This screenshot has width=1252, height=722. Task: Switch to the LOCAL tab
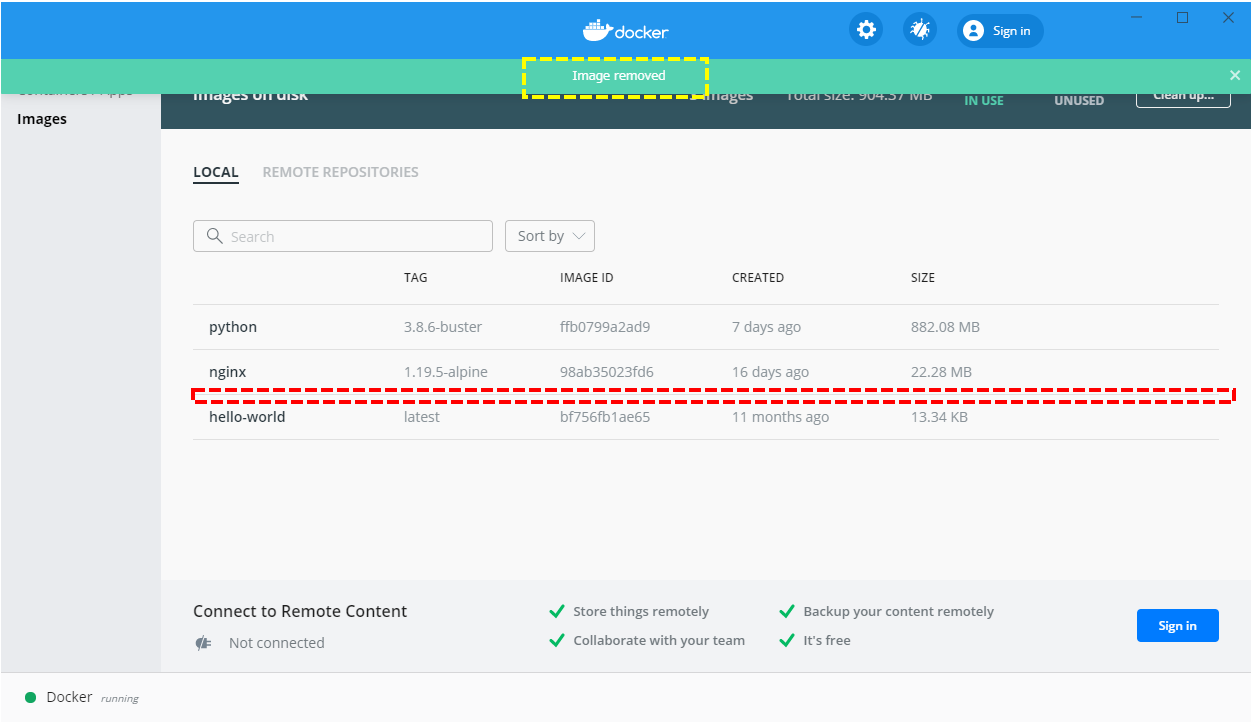click(216, 172)
